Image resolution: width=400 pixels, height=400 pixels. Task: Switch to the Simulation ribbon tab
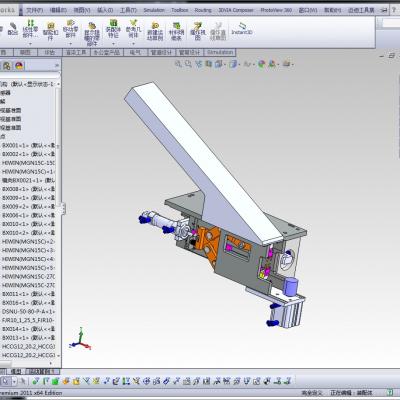click(x=219, y=52)
